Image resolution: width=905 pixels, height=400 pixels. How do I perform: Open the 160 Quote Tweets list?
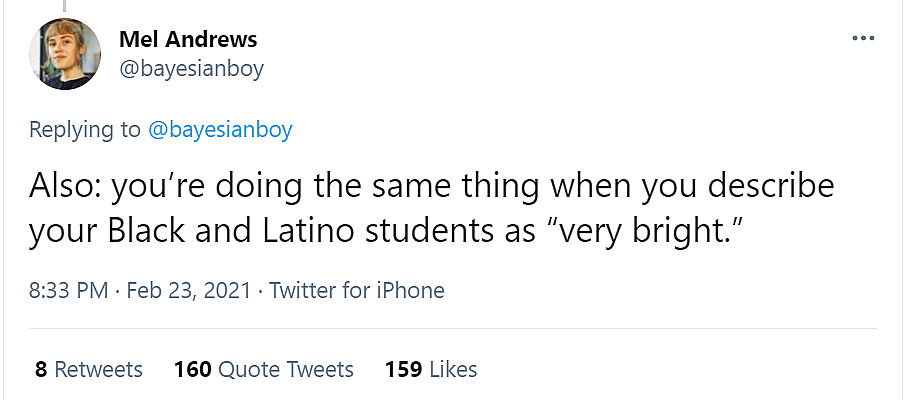(263, 369)
